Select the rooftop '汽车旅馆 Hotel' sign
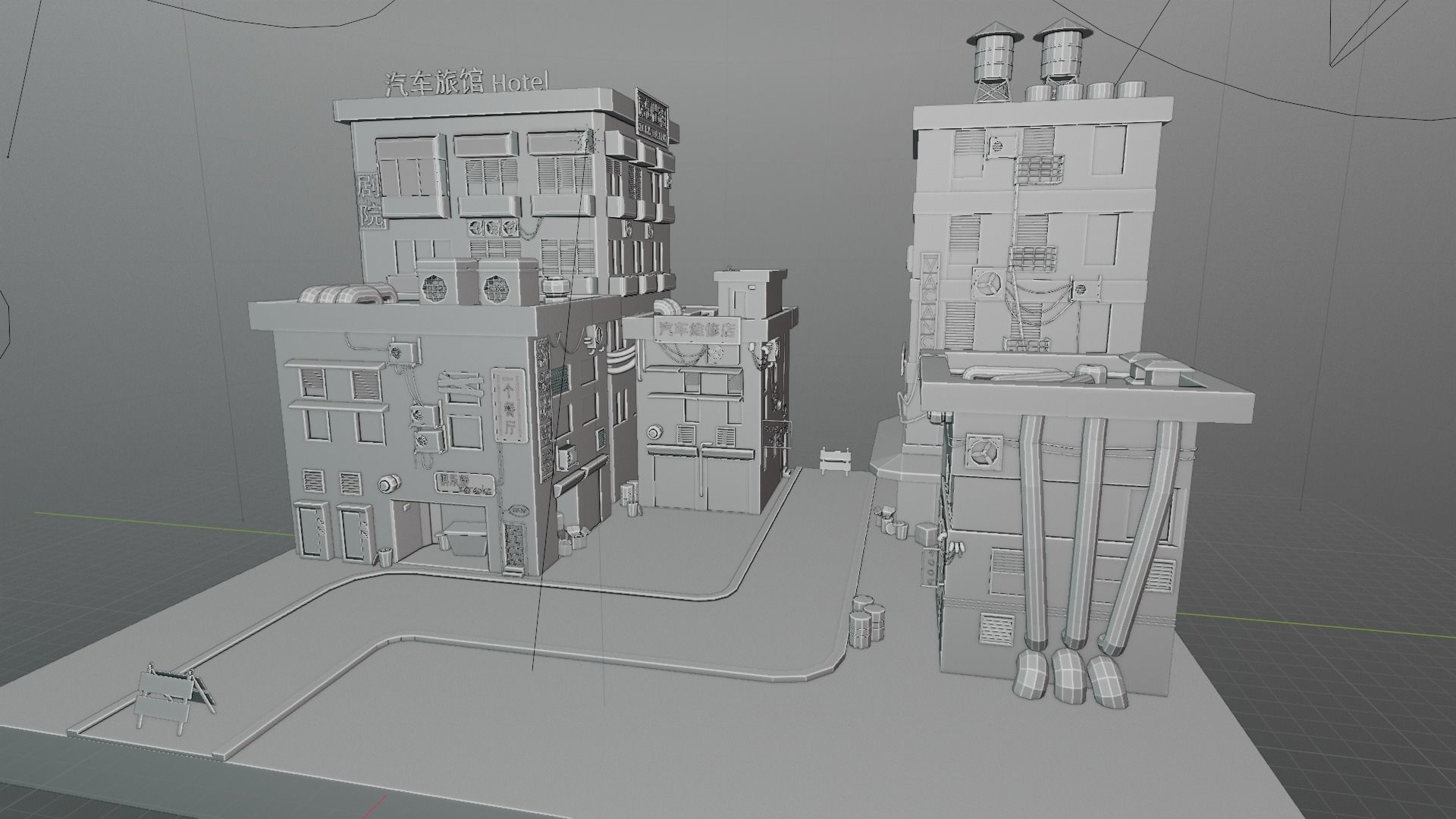Viewport: 1456px width, 819px height. coord(466,82)
